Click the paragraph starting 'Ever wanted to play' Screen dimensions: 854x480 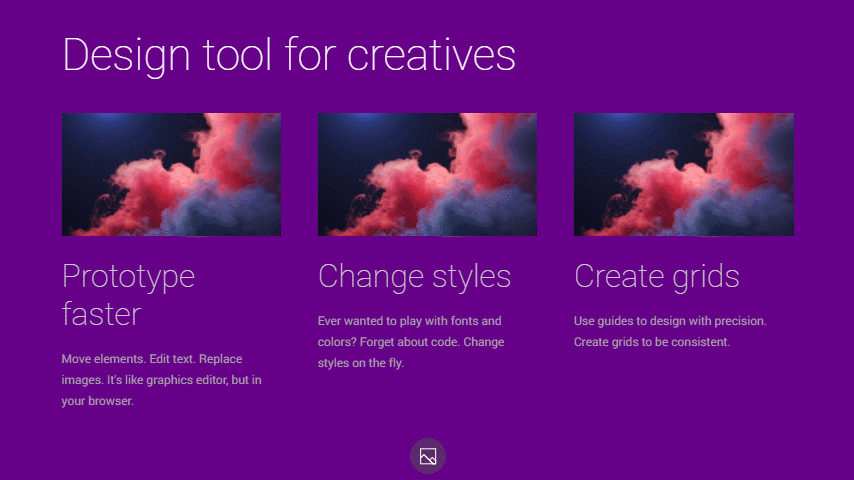coord(411,342)
